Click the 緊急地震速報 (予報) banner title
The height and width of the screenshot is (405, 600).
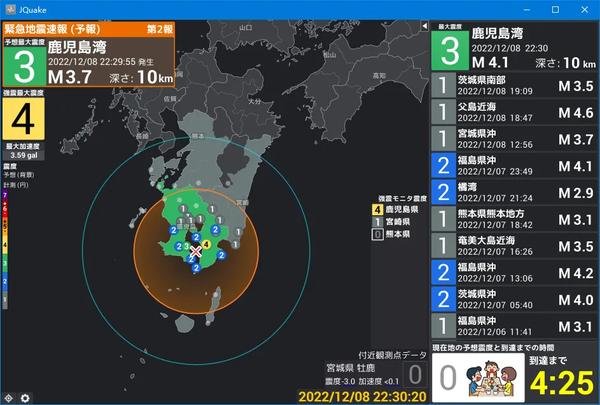(52, 29)
